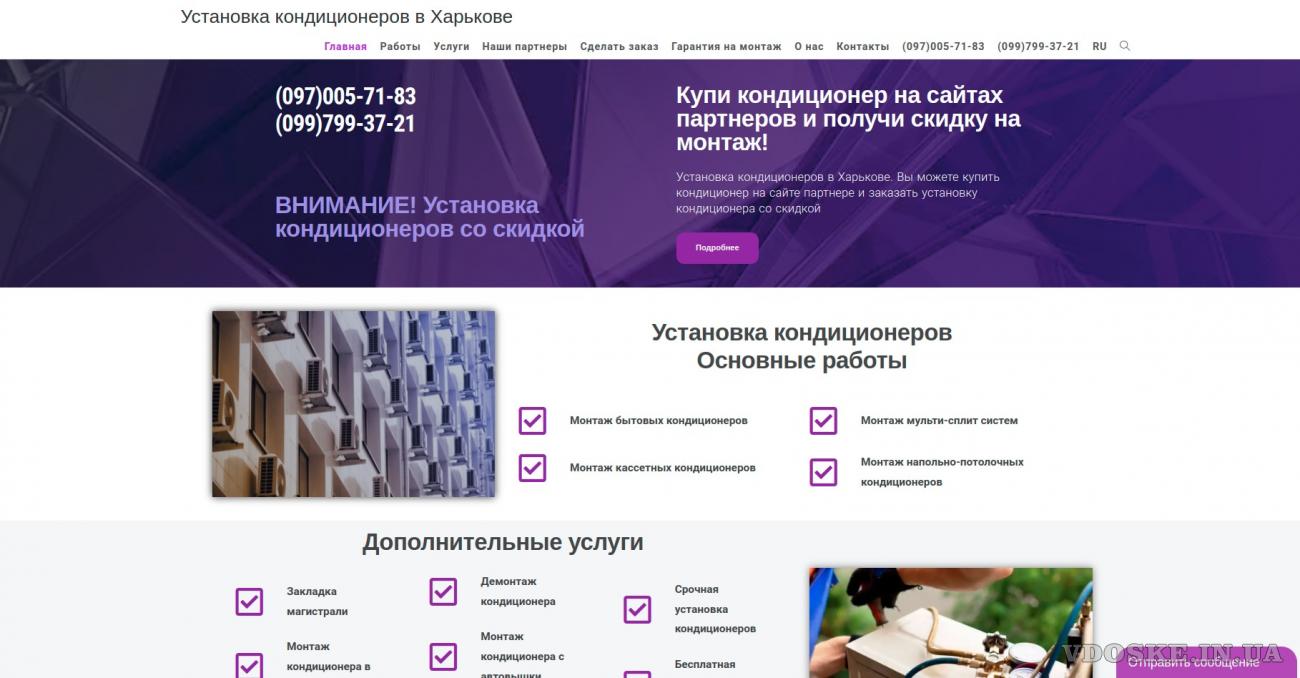Viewport: 1300px width, 678px height.
Task: Click the search magnifier icon in navigation
Action: click(x=1125, y=46)
